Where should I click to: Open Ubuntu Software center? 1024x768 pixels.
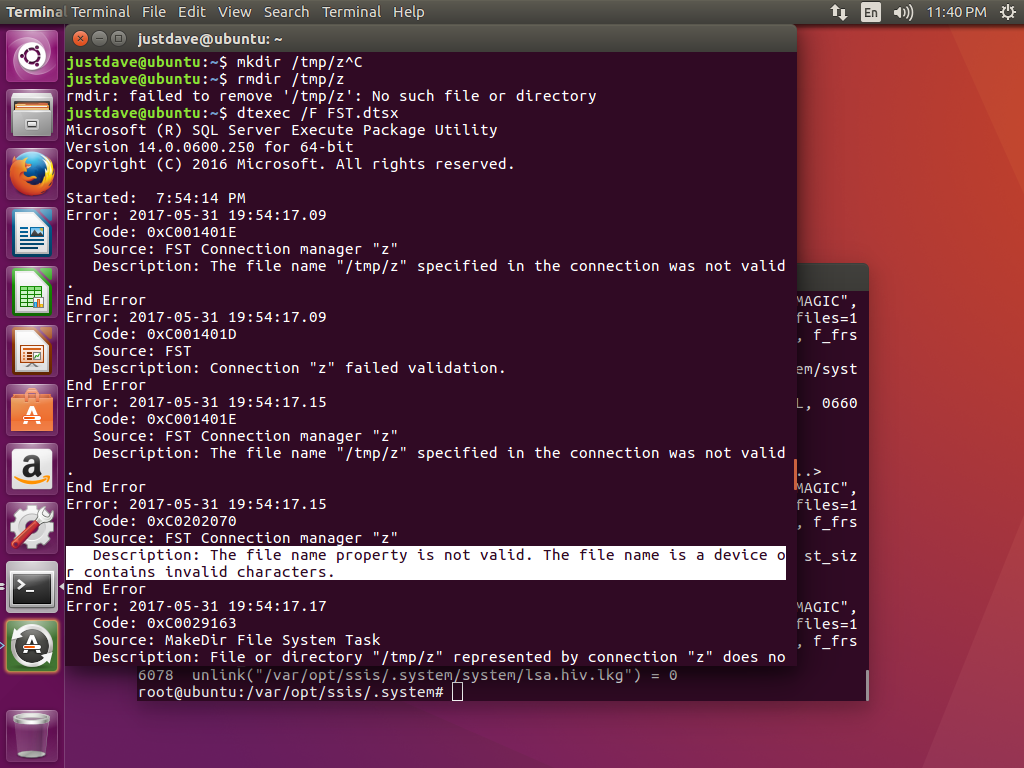pyautogui.click(x=32, y=411)
